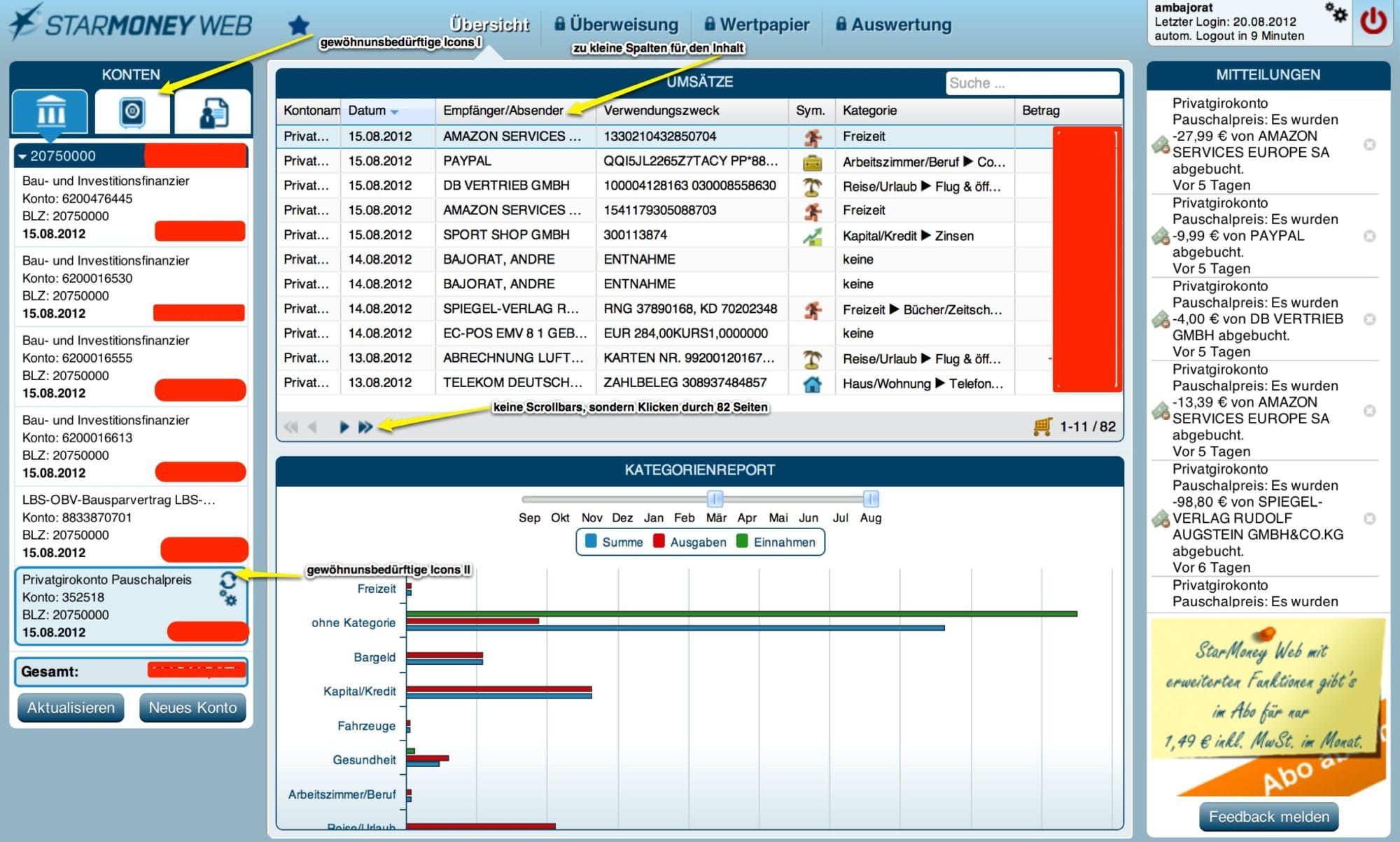Viewport: 1400px width, 842px height.
Task: Sort by the Verwendungszweck column header
Action: pos(692,111)
